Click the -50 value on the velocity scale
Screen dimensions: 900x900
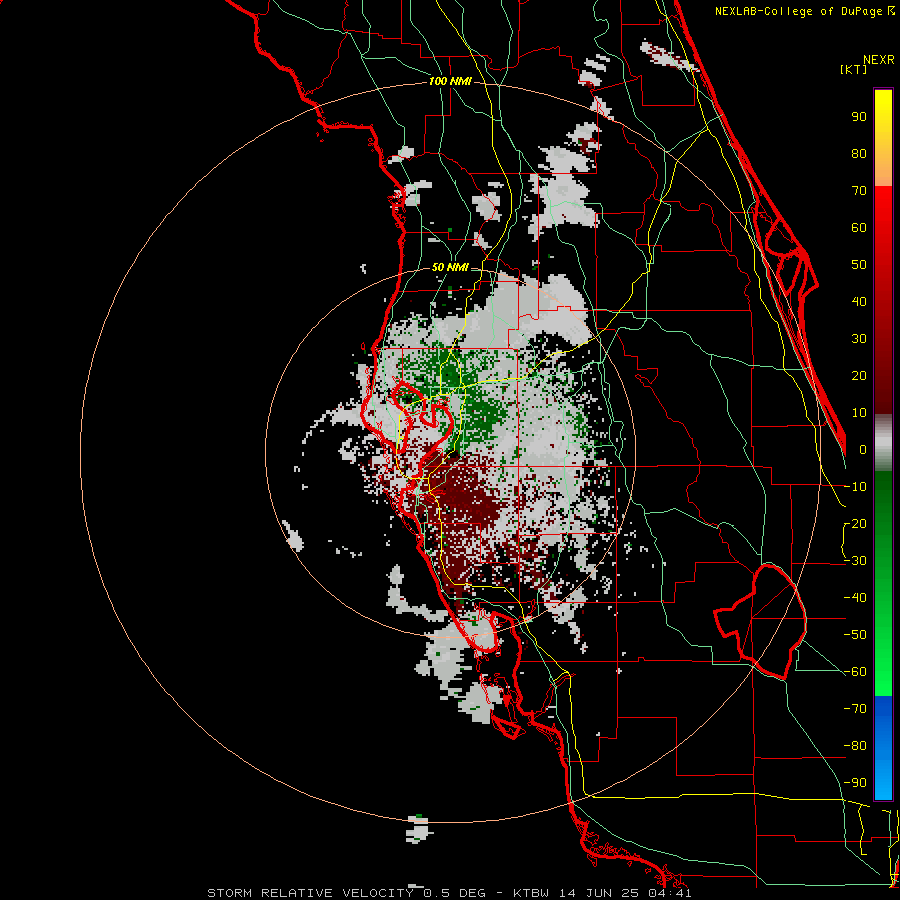855,635
